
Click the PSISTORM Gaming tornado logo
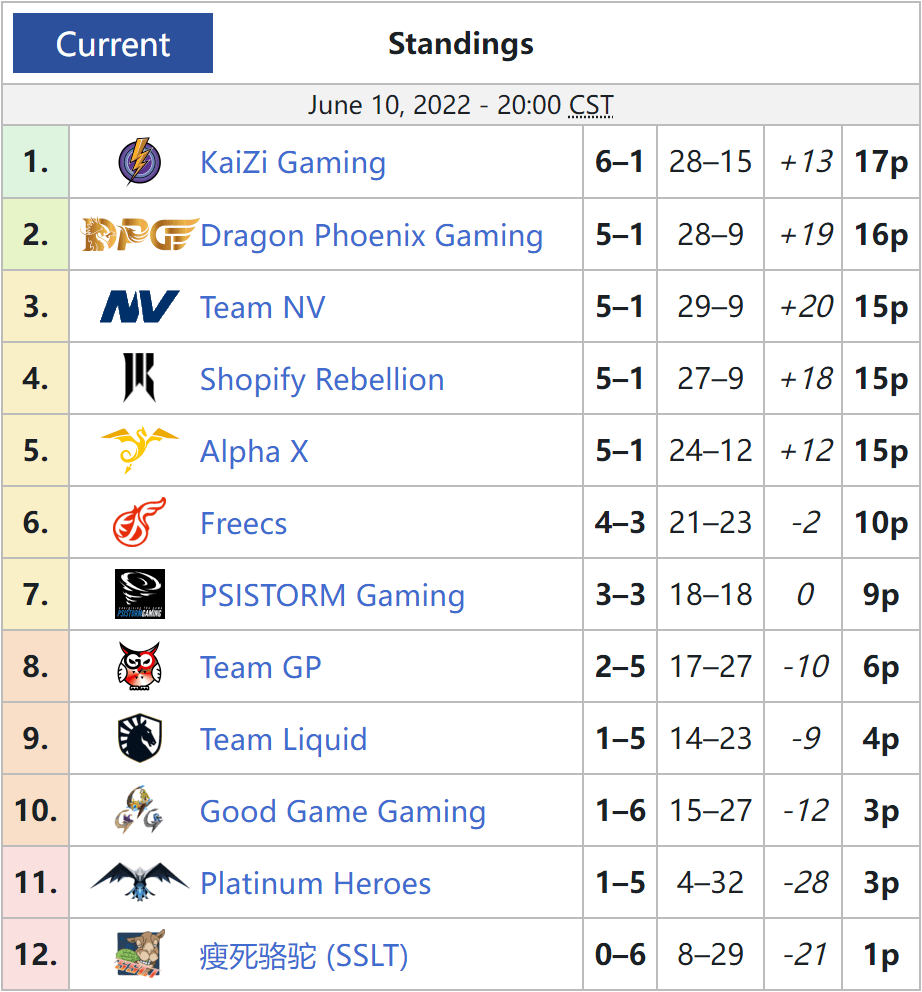pyautogui.click(x=140, y=594)
